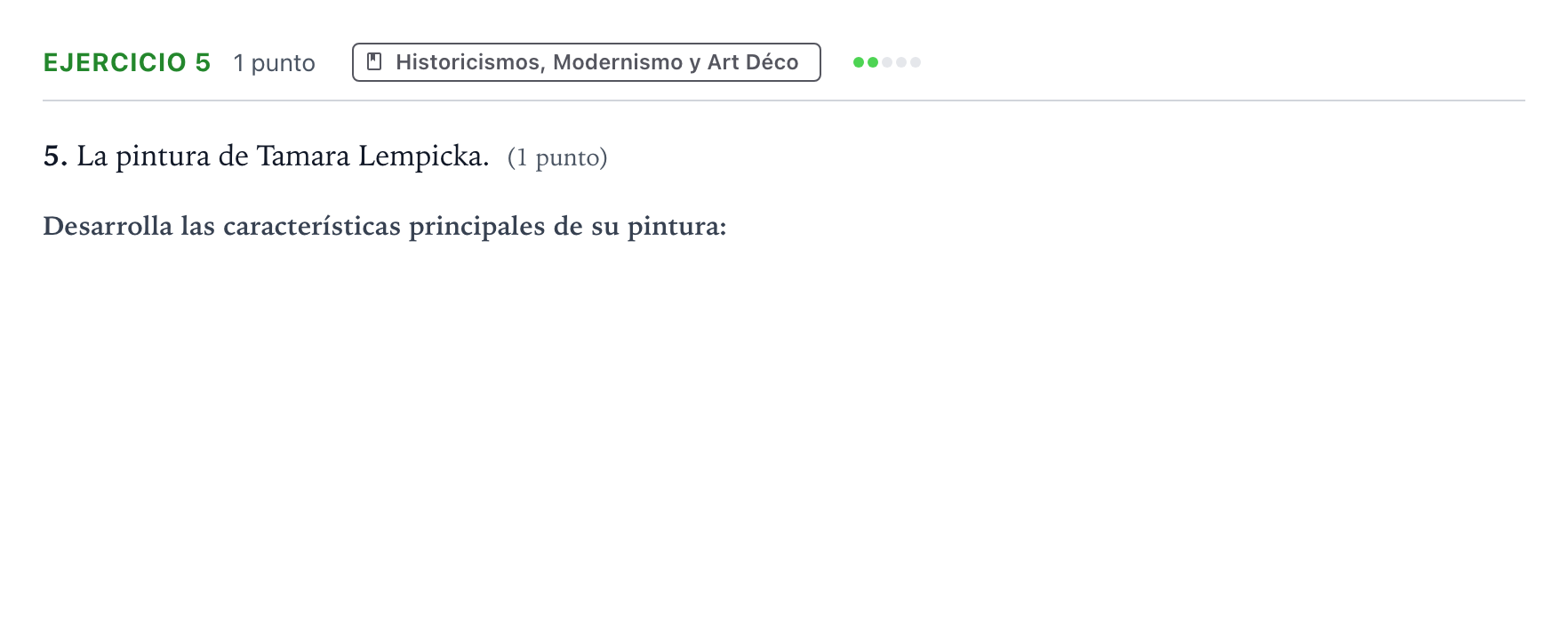Select the second green difficulty dot
1568x635 pixels.
[x=873, y=62]
